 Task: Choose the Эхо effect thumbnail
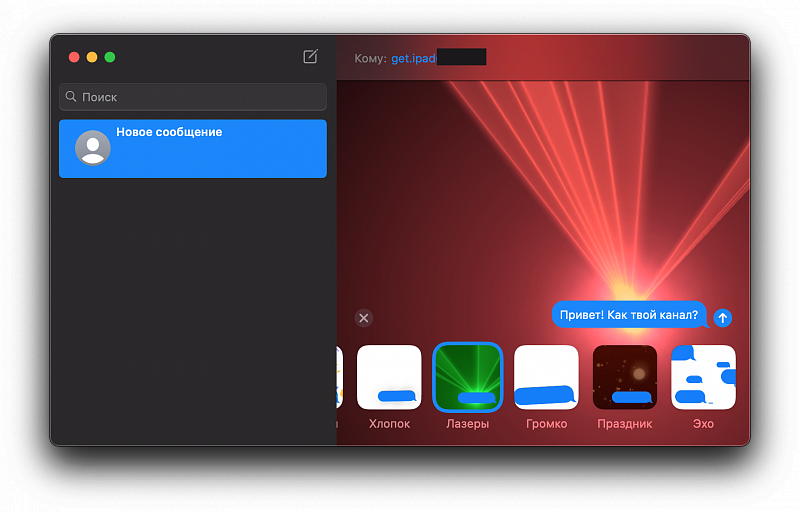tap(704, 377)
